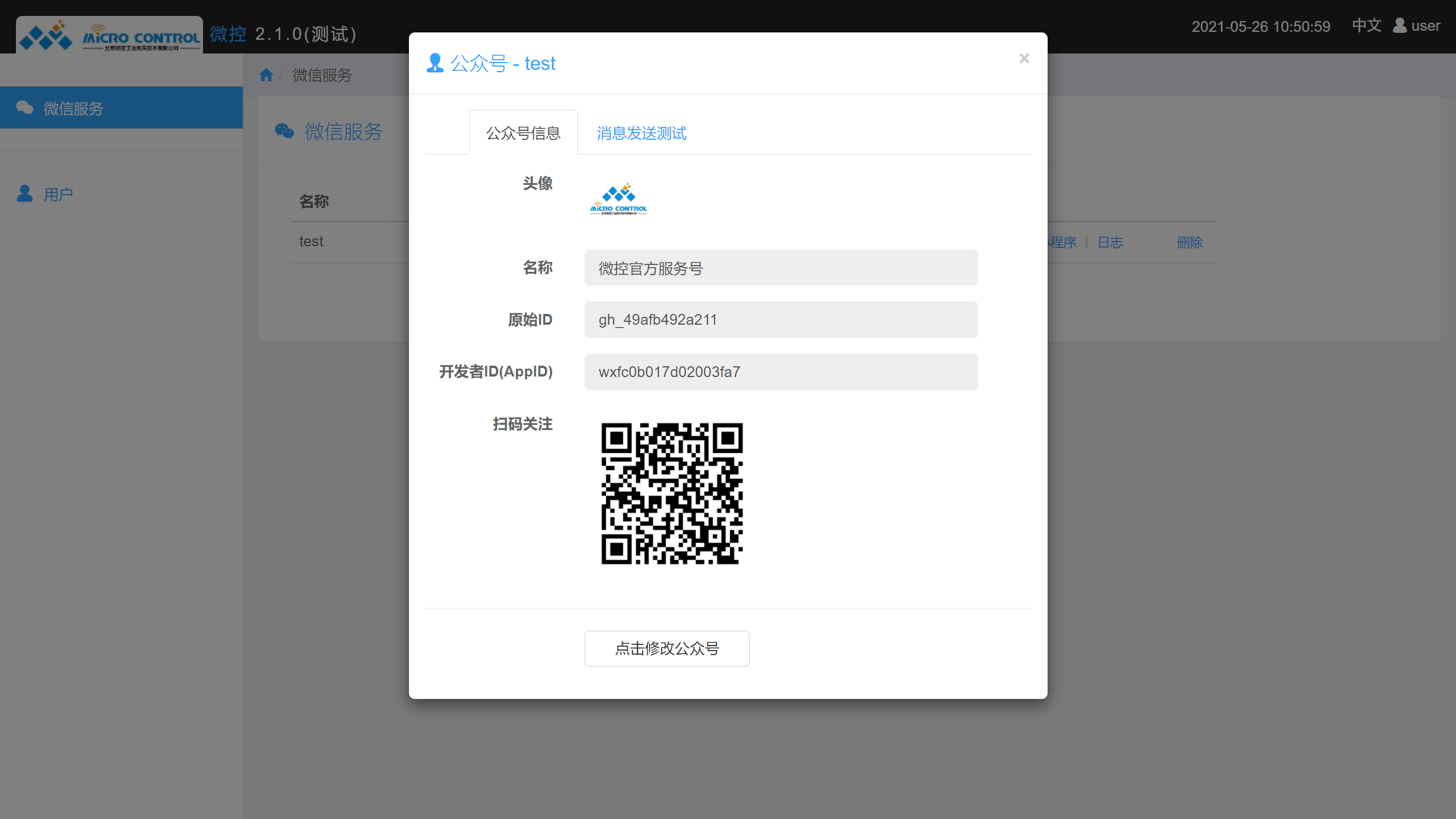Open the 中文 language switcher
Viewport: 1456px width, 819px height.
tap(1366, 26)
